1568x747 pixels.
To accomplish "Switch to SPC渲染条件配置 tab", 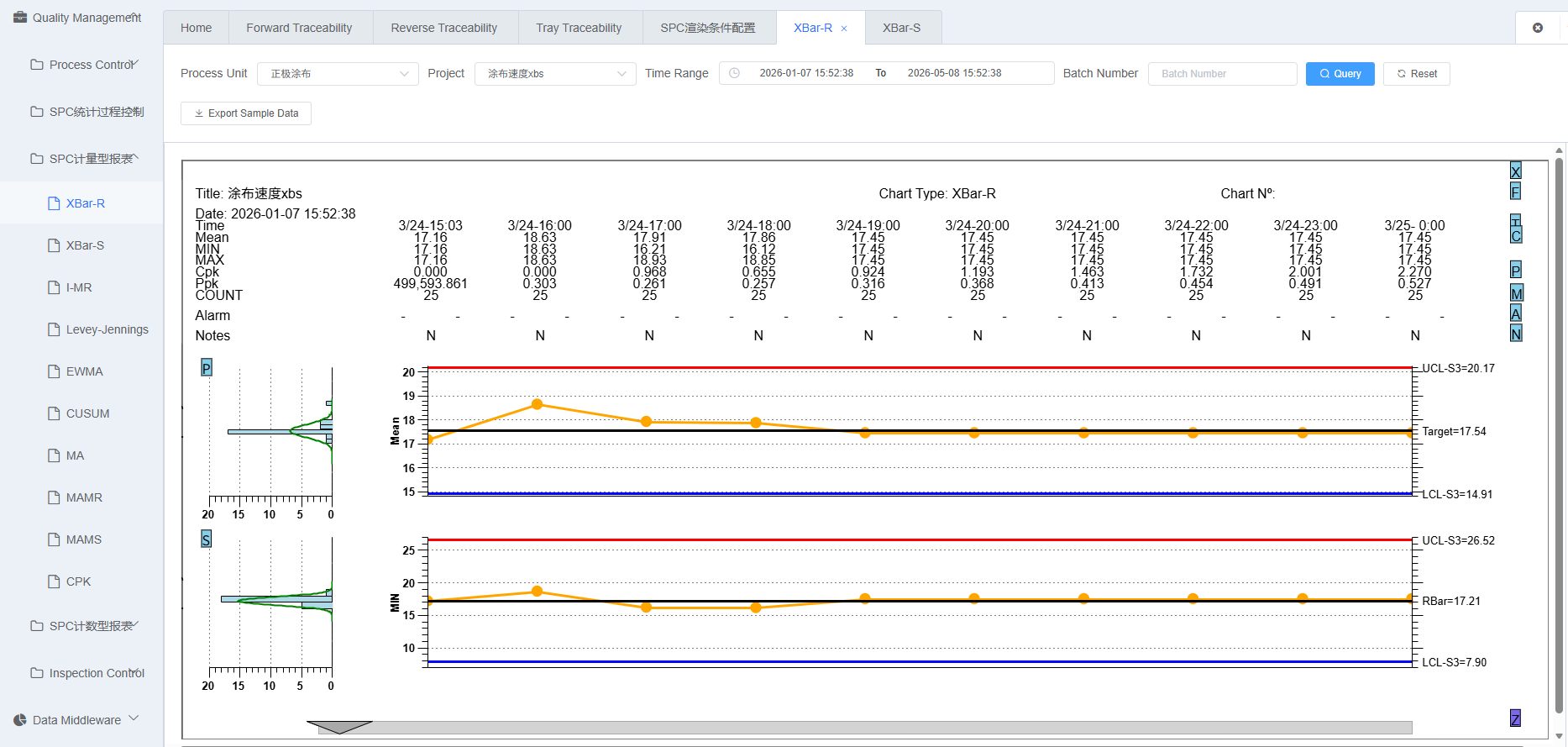I will pyautogui.click(x=708, y=28).
